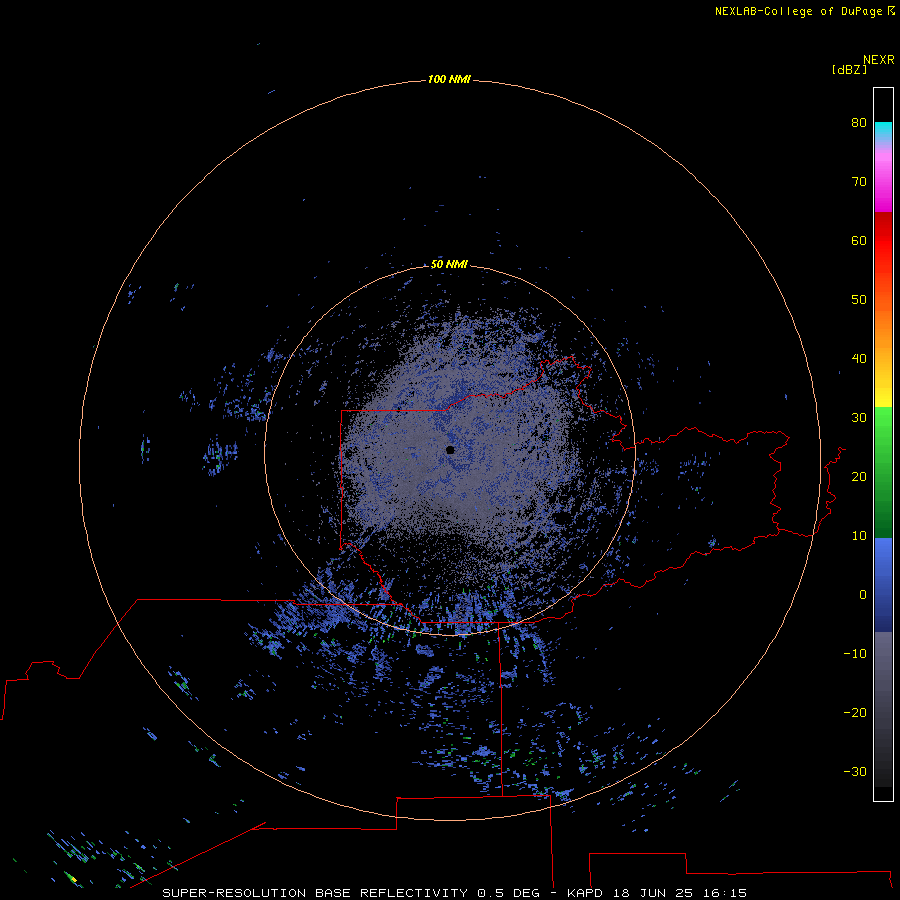900x900 pixels.
Task: Click the 50 dBZ scale value
Action: 859,300
